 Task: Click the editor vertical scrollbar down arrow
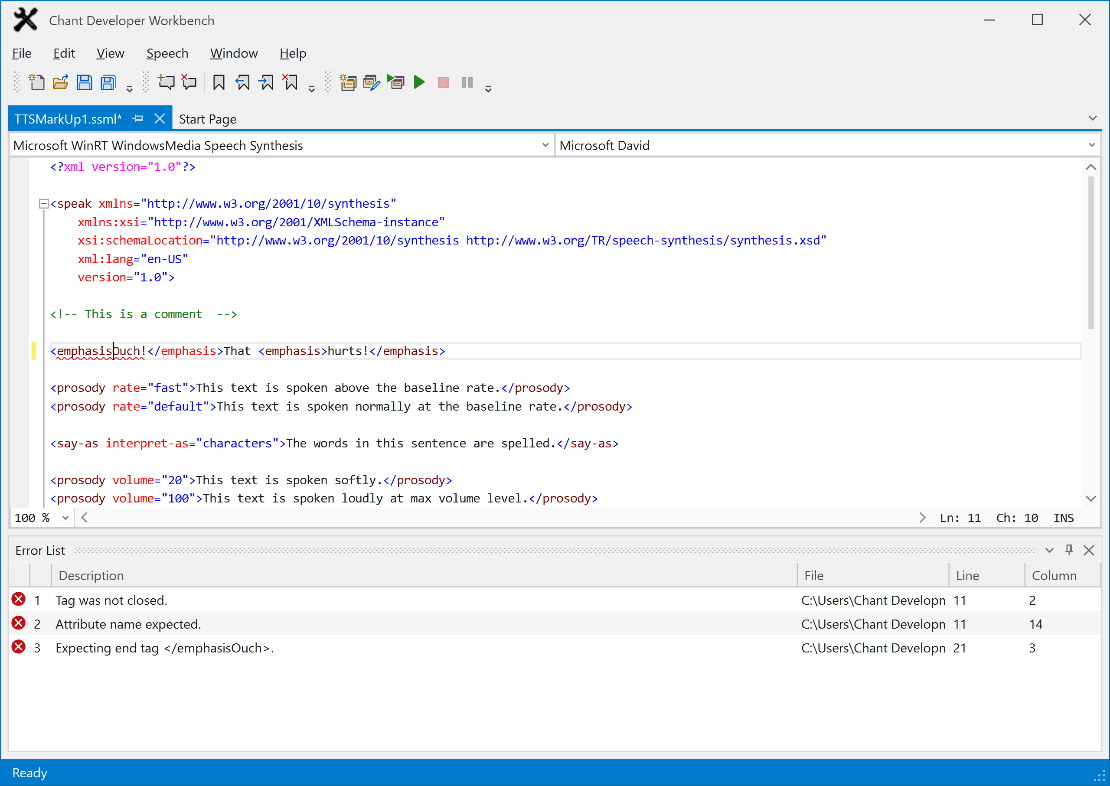(x=1091, y=499)
